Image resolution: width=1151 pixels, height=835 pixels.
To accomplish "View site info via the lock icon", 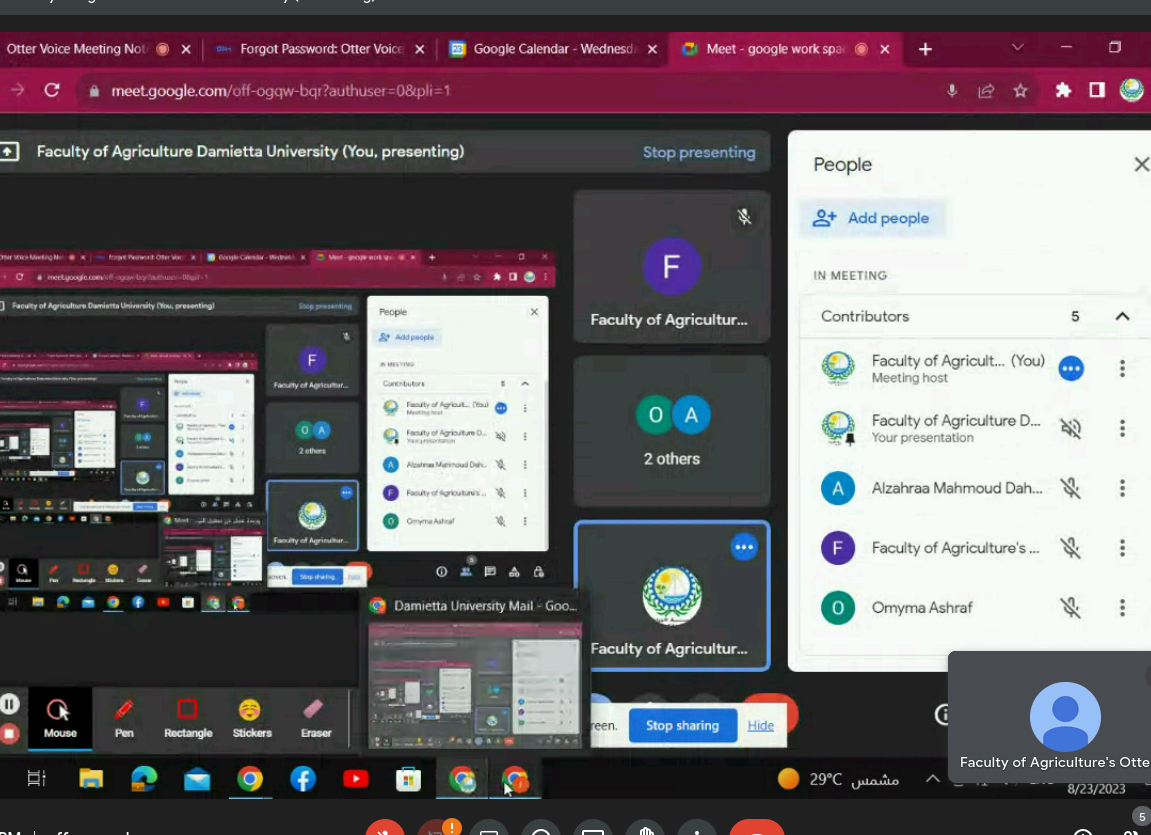I will click(x=94, y=91).
